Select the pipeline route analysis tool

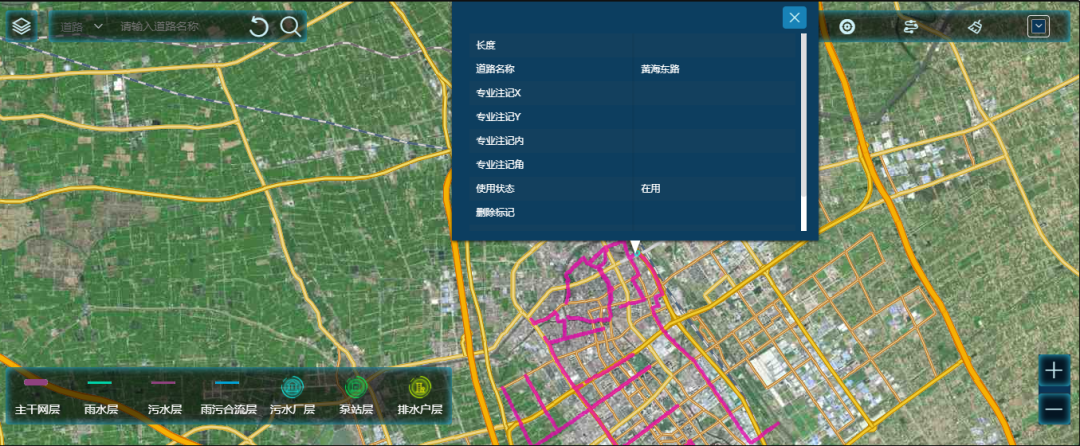[x=911, y=27]
